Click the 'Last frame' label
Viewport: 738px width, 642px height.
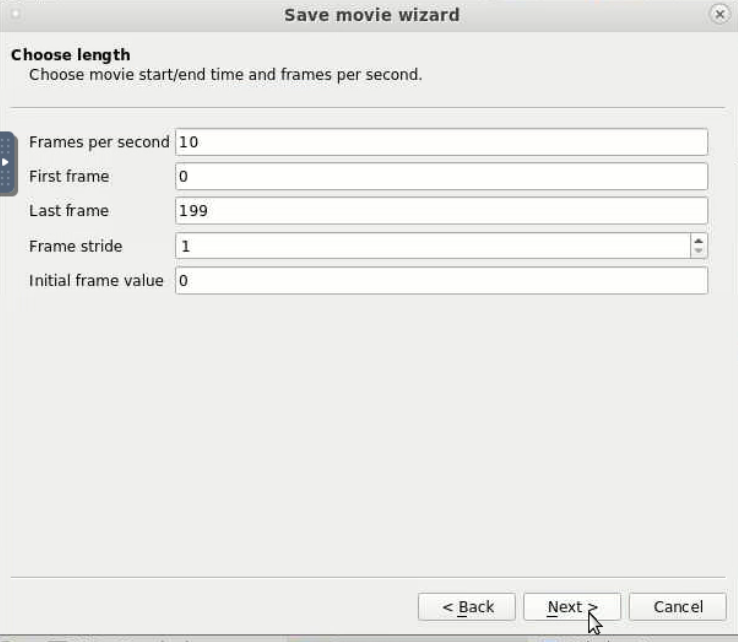click(x=69, y=211)
